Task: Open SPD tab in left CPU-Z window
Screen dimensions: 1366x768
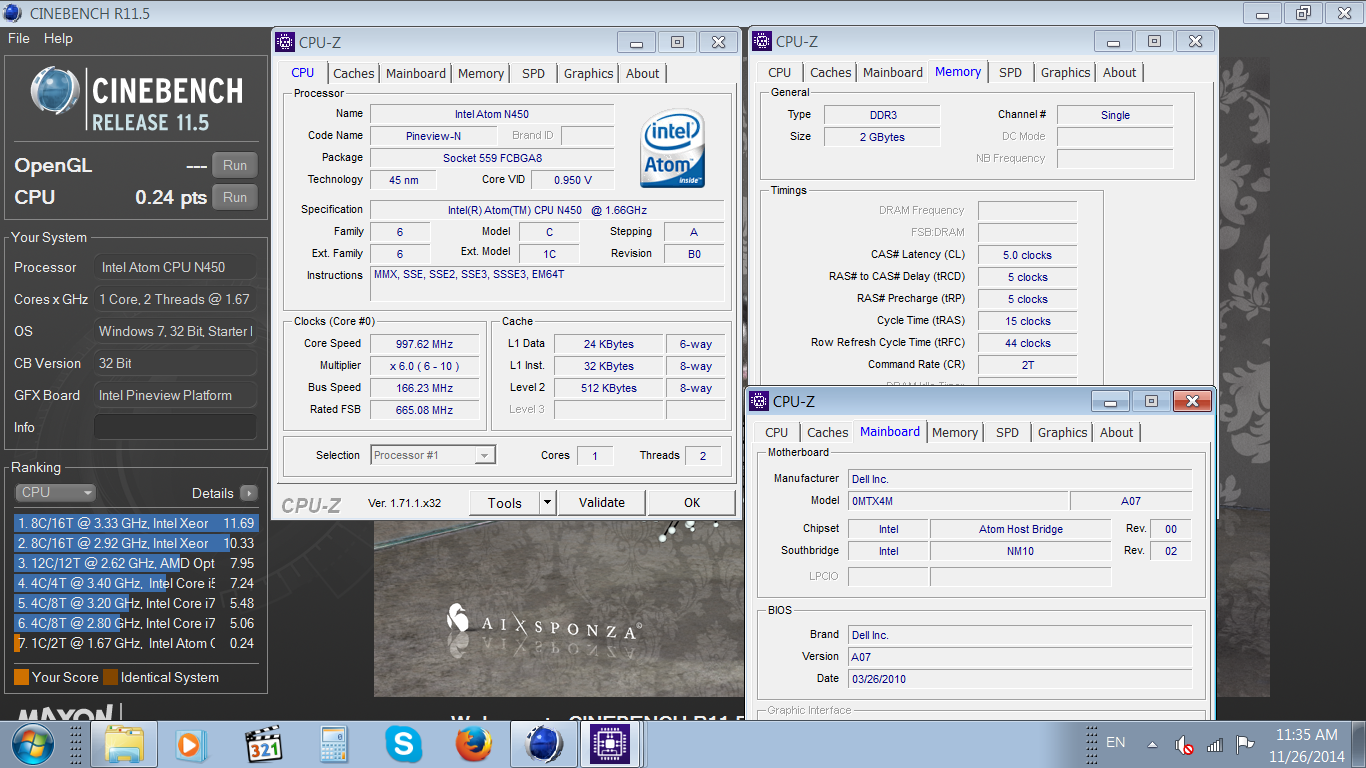Action: tap(533, 73)
